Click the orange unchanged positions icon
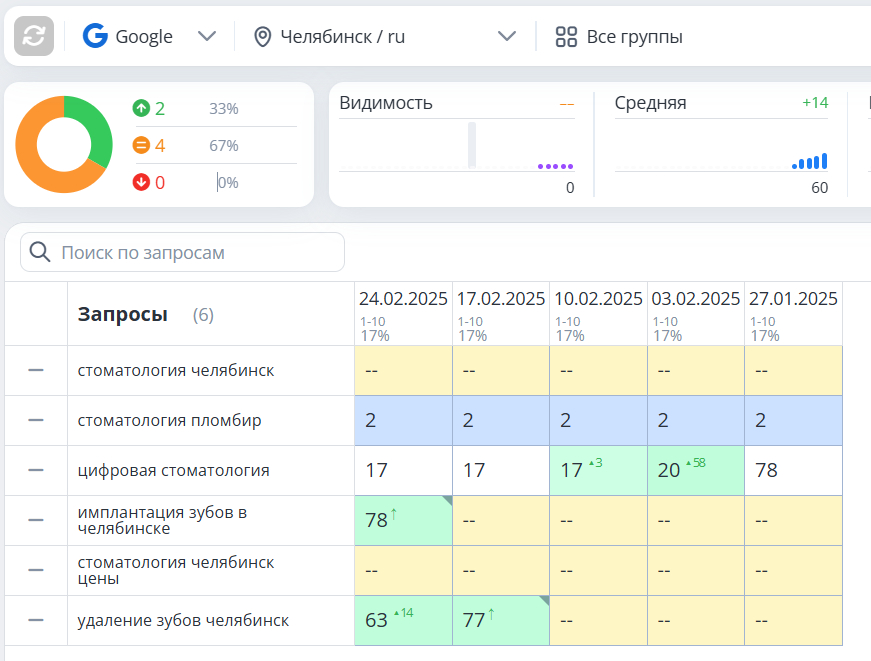 click(141, 146)
